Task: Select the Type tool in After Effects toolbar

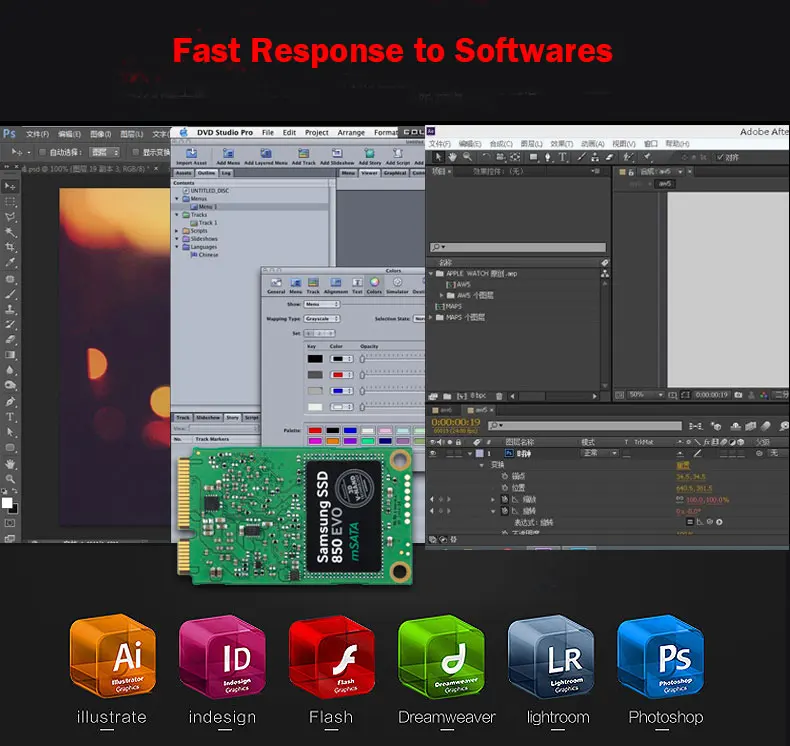Action: [x=562, y=157]
